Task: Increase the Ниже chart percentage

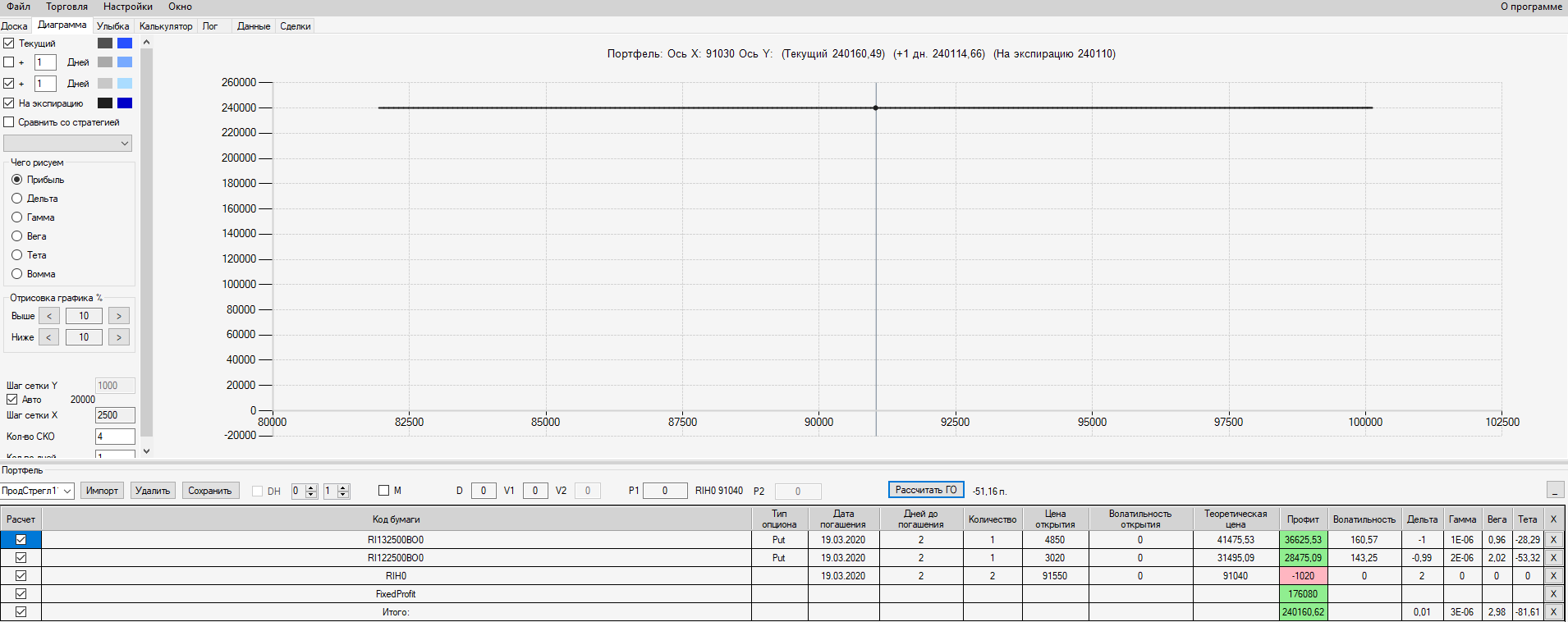Action: [x=119, y=337]
